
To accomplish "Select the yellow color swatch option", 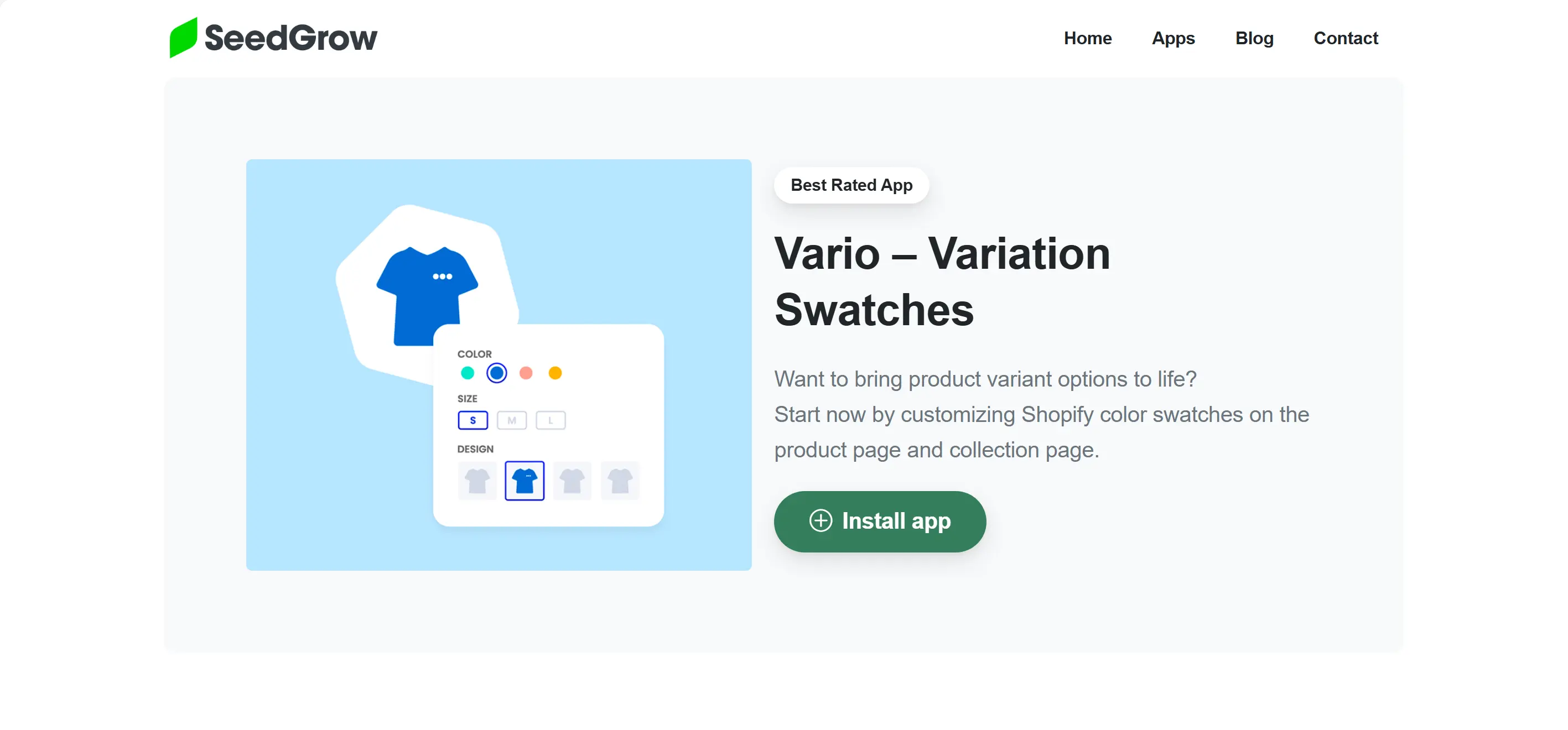I will click(x=557, y=373).
